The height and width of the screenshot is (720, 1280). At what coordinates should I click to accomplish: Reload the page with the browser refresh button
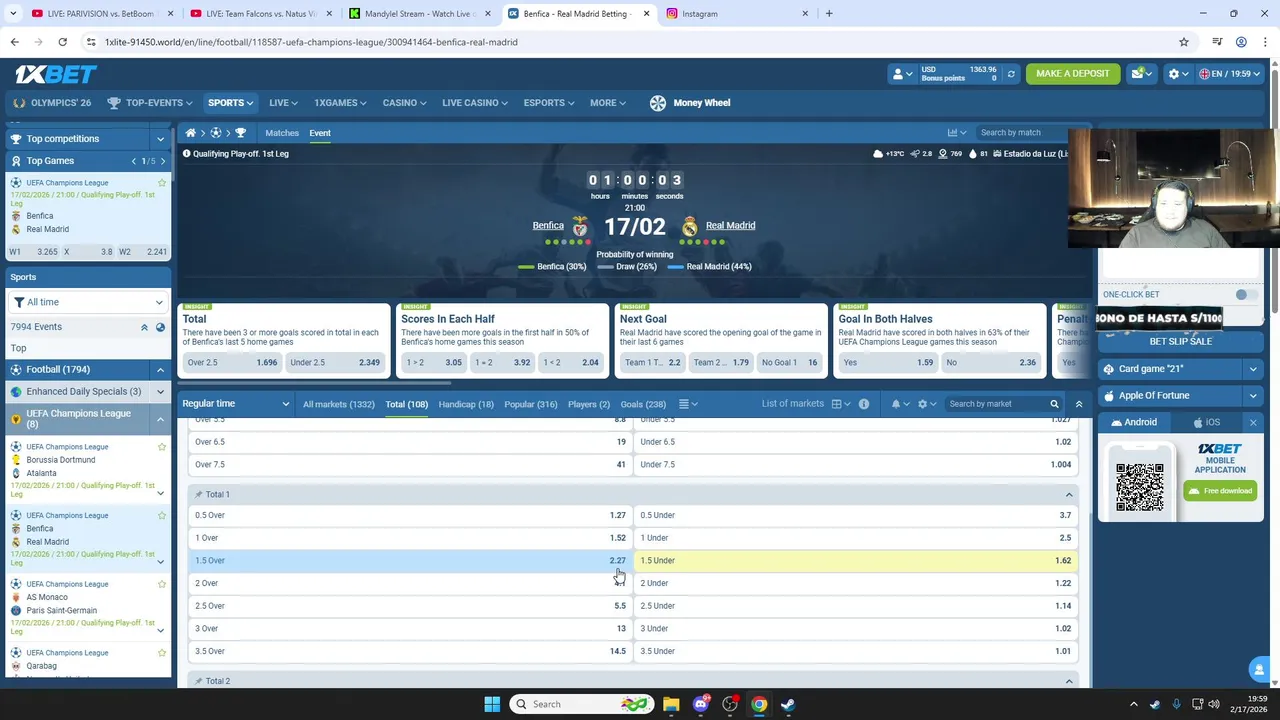[x=62, y=42]
